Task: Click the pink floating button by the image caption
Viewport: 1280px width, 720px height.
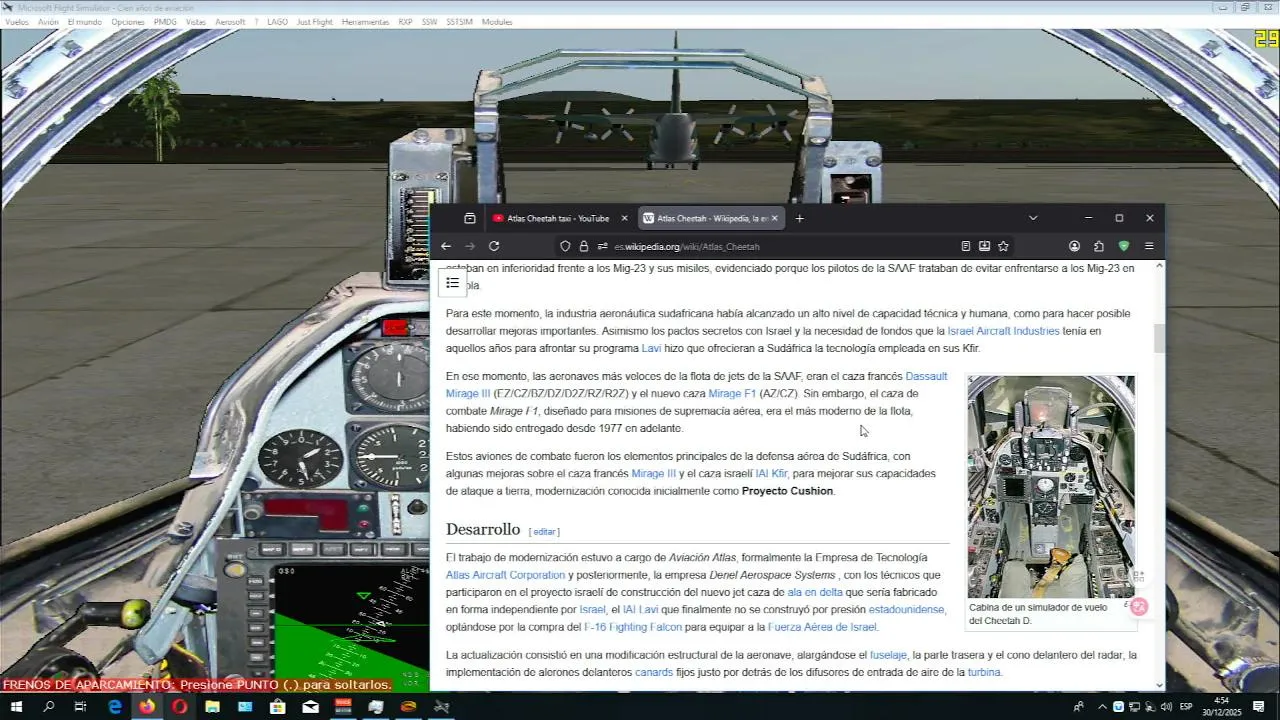Action: coord(1139,606)
